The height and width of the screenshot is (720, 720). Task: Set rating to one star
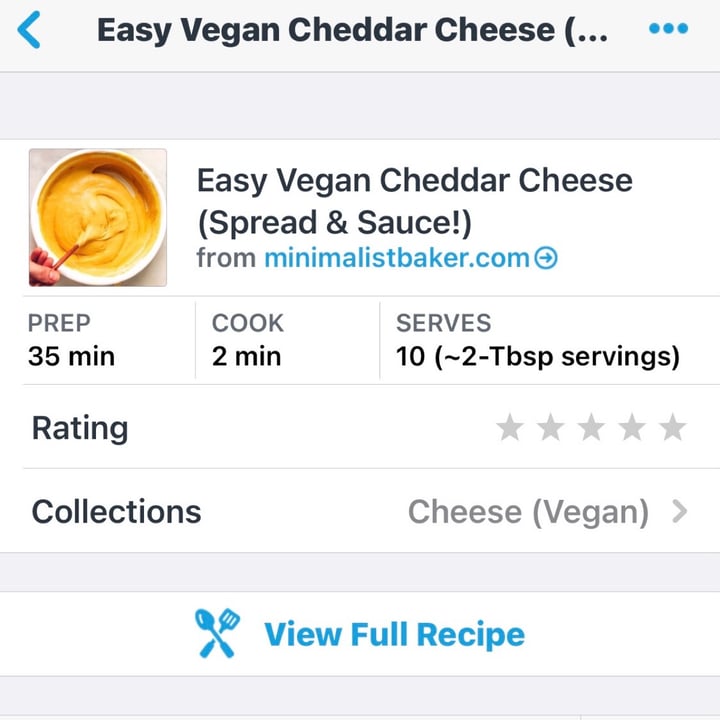(510, 427)
